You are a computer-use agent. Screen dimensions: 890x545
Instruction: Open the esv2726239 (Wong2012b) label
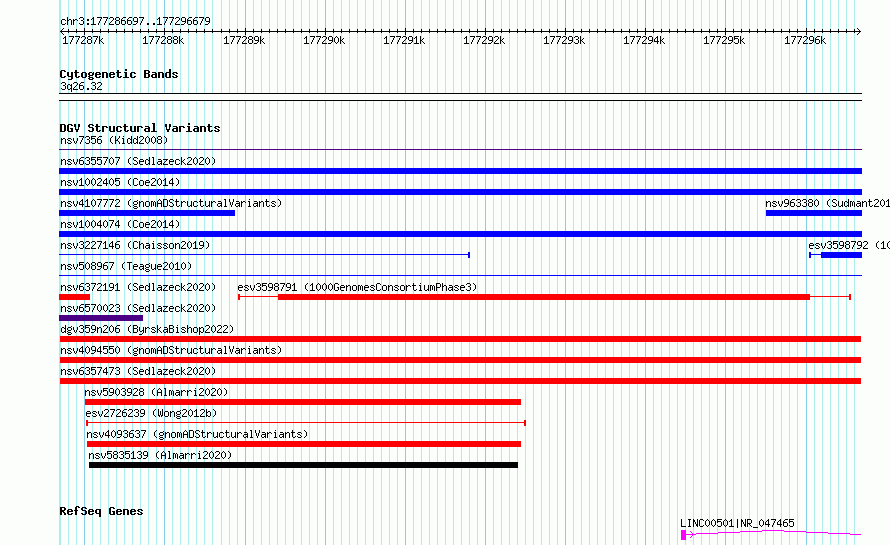pyautogui.click(x=151, y=413)
